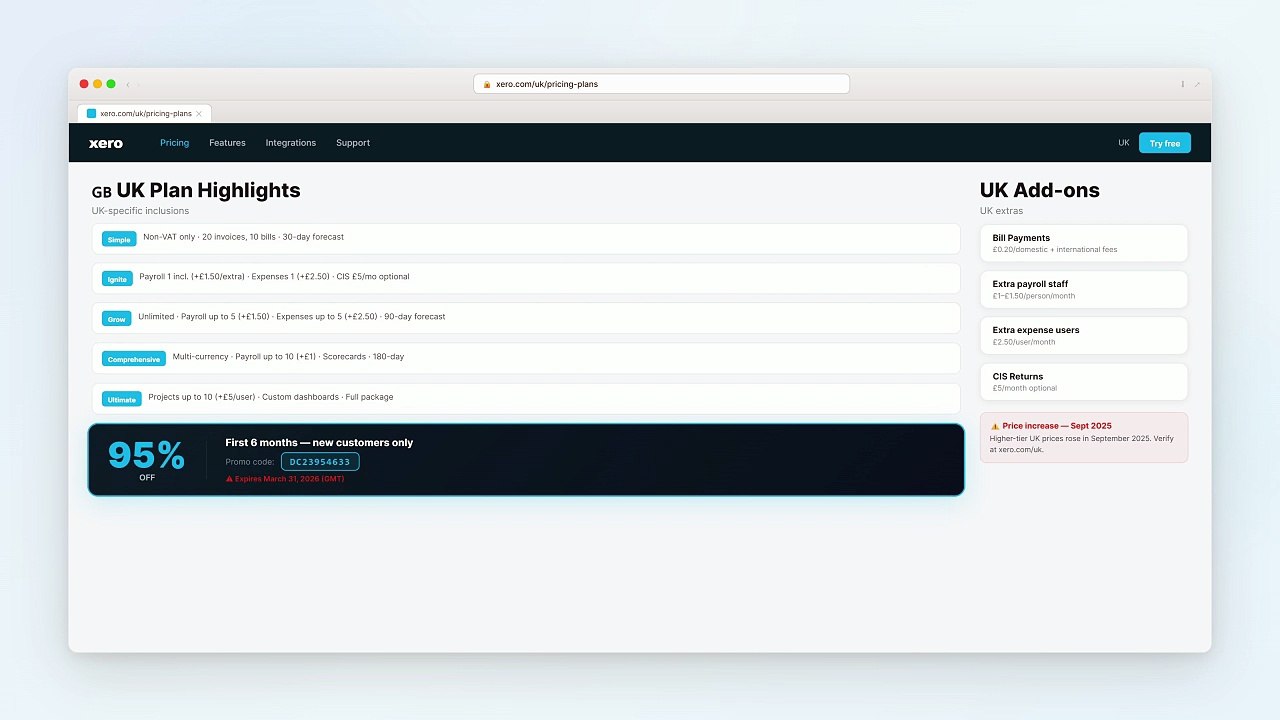Screen dimensions: 1280x720
Task: Click the GB country code beside the heading
Action: [102, 192]
